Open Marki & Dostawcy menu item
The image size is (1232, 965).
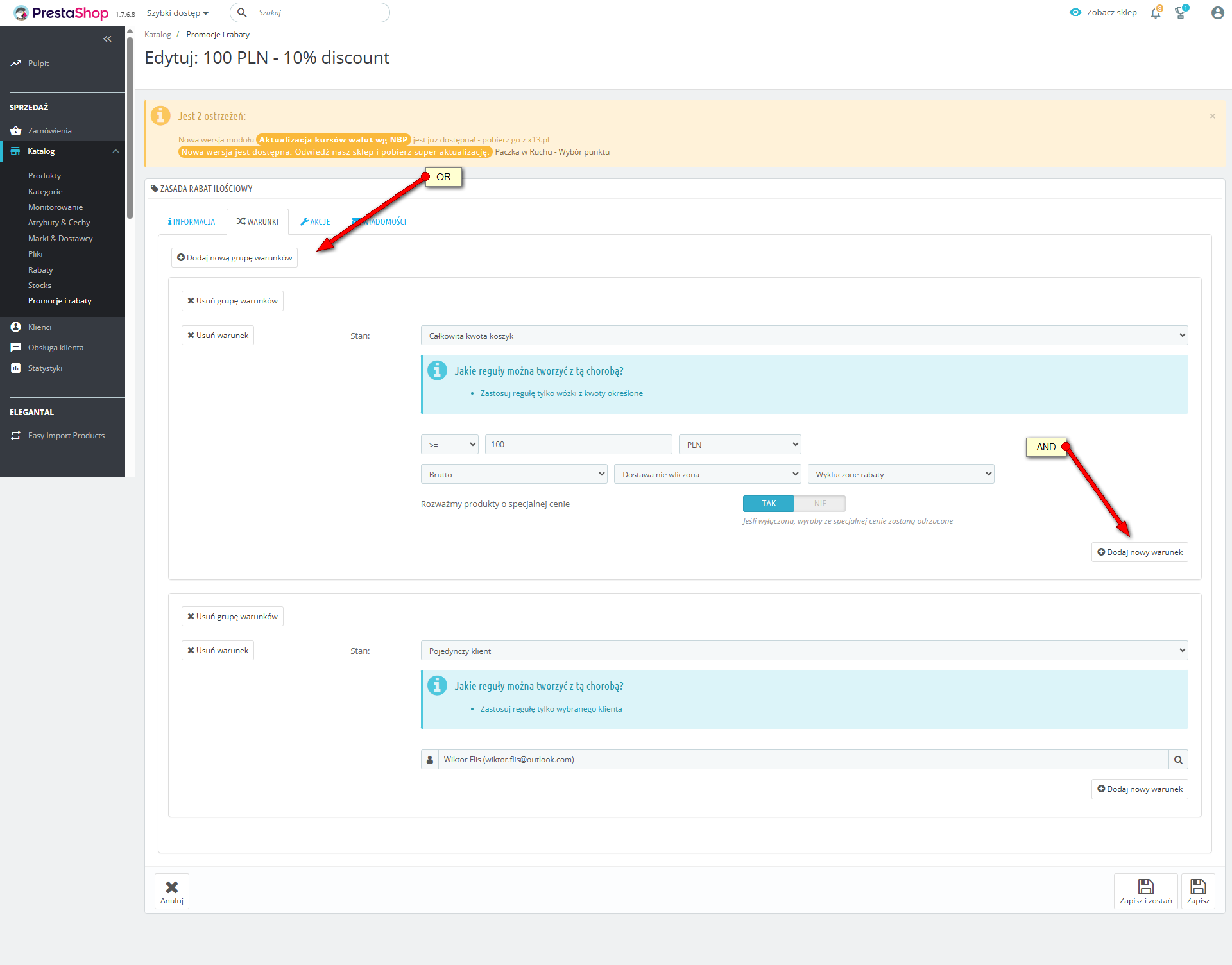(60, 239)
